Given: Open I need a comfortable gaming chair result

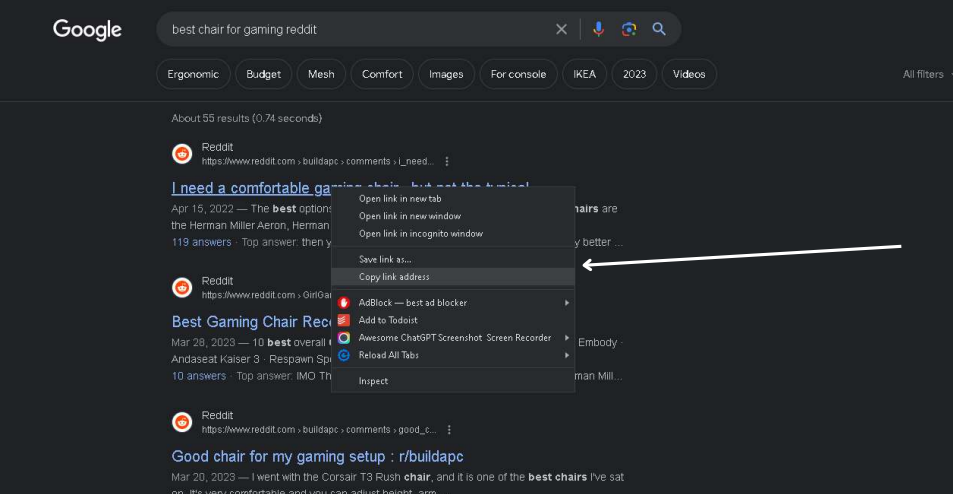Looking at the screenshot, I should click(251, 188).
